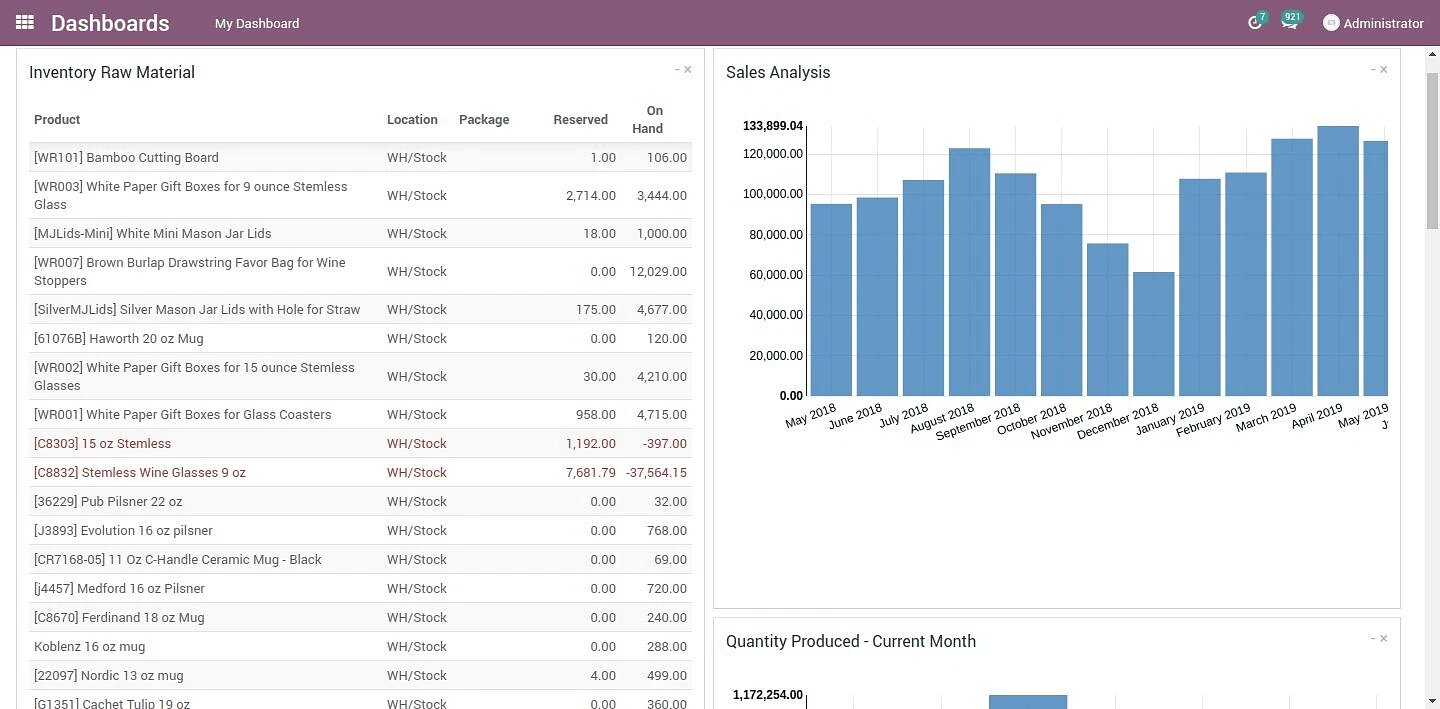Image resolution: width=1440 pixels, height=709 pixels.
Task: Click the Dashboards app title
Action: pos(110,23)
